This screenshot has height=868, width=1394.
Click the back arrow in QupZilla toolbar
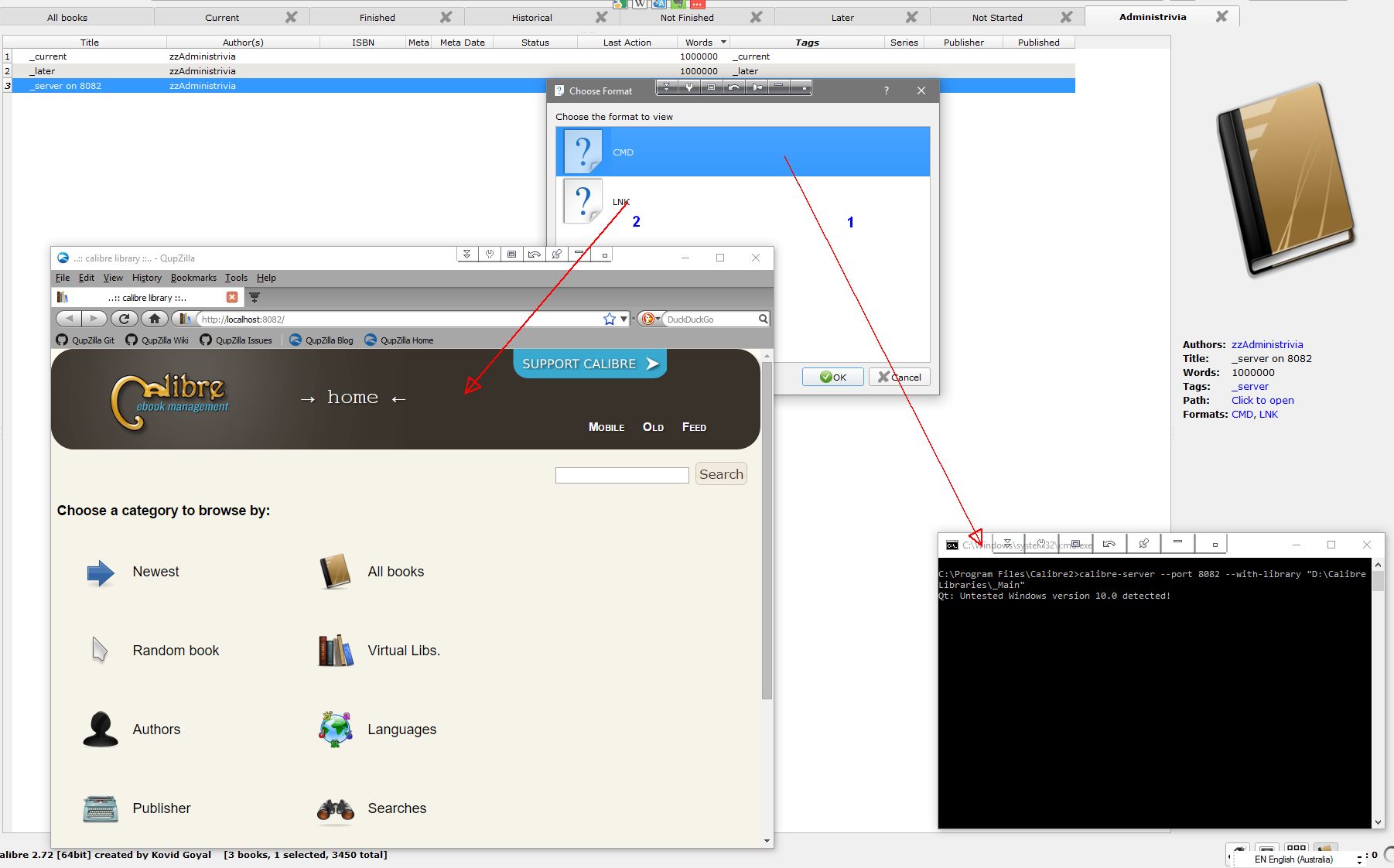click(69, 319)
